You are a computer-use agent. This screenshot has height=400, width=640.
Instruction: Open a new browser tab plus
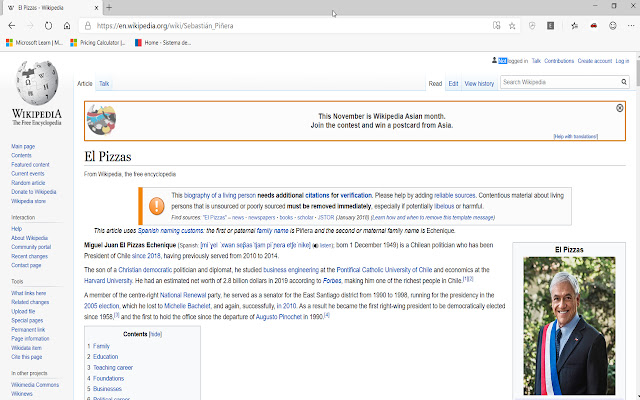click(109, 7)
